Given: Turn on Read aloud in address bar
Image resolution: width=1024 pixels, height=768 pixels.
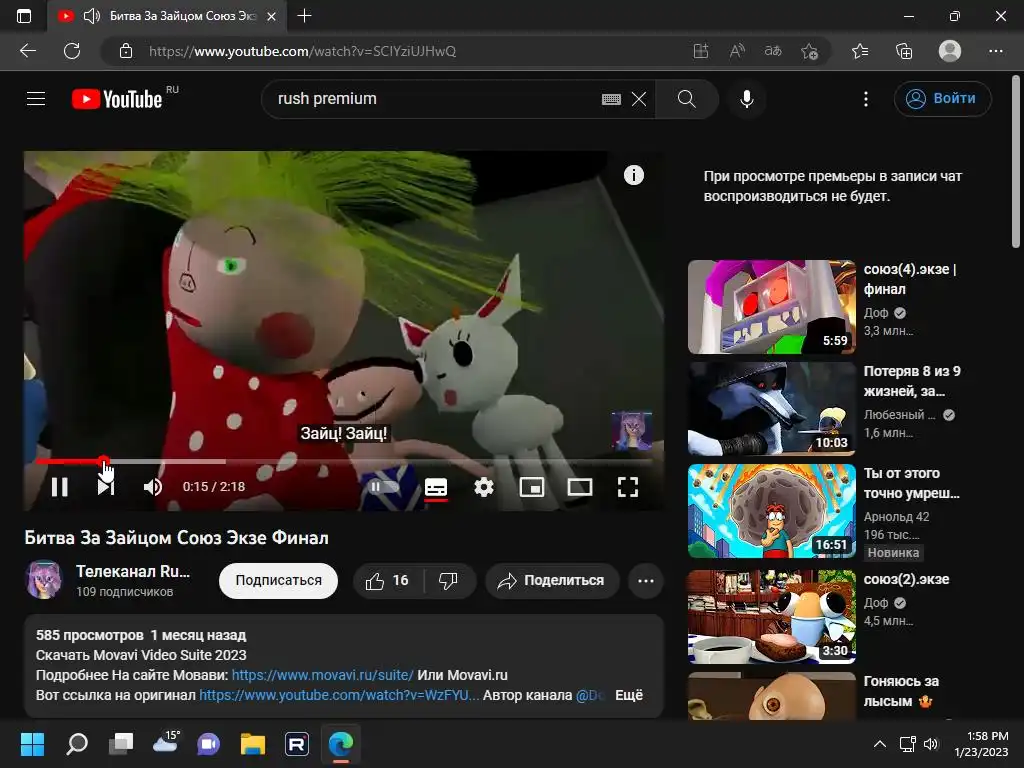Looking at the screenshot, I should tap(737, 51).
